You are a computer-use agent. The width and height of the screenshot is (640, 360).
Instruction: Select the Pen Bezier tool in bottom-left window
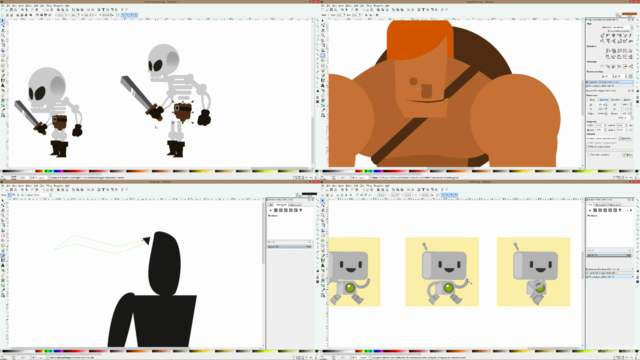[x=3, y=256]
